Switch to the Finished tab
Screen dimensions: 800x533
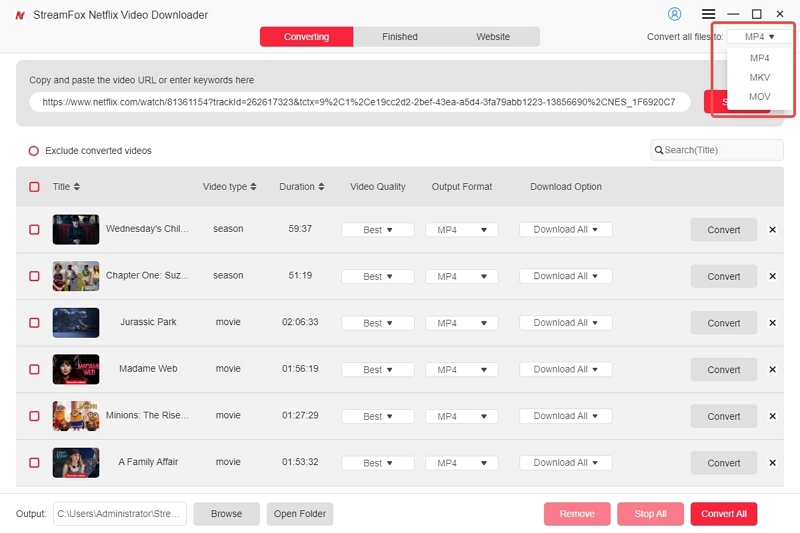(399, 37)
